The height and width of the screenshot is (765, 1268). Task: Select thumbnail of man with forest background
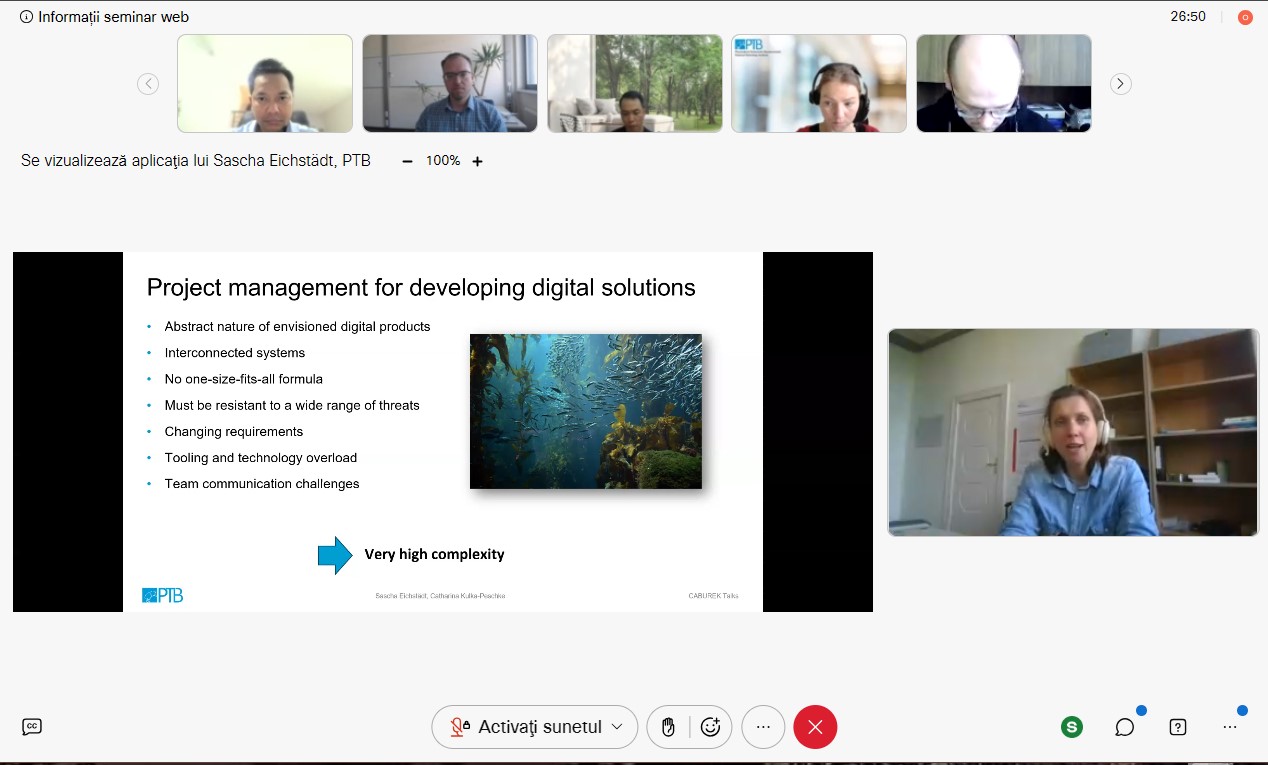(634, 84)
